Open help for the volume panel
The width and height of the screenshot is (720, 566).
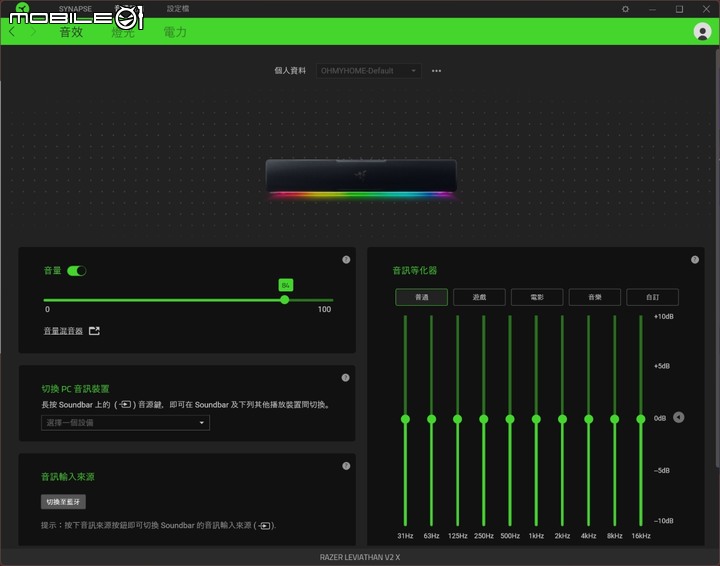point(346,260)
